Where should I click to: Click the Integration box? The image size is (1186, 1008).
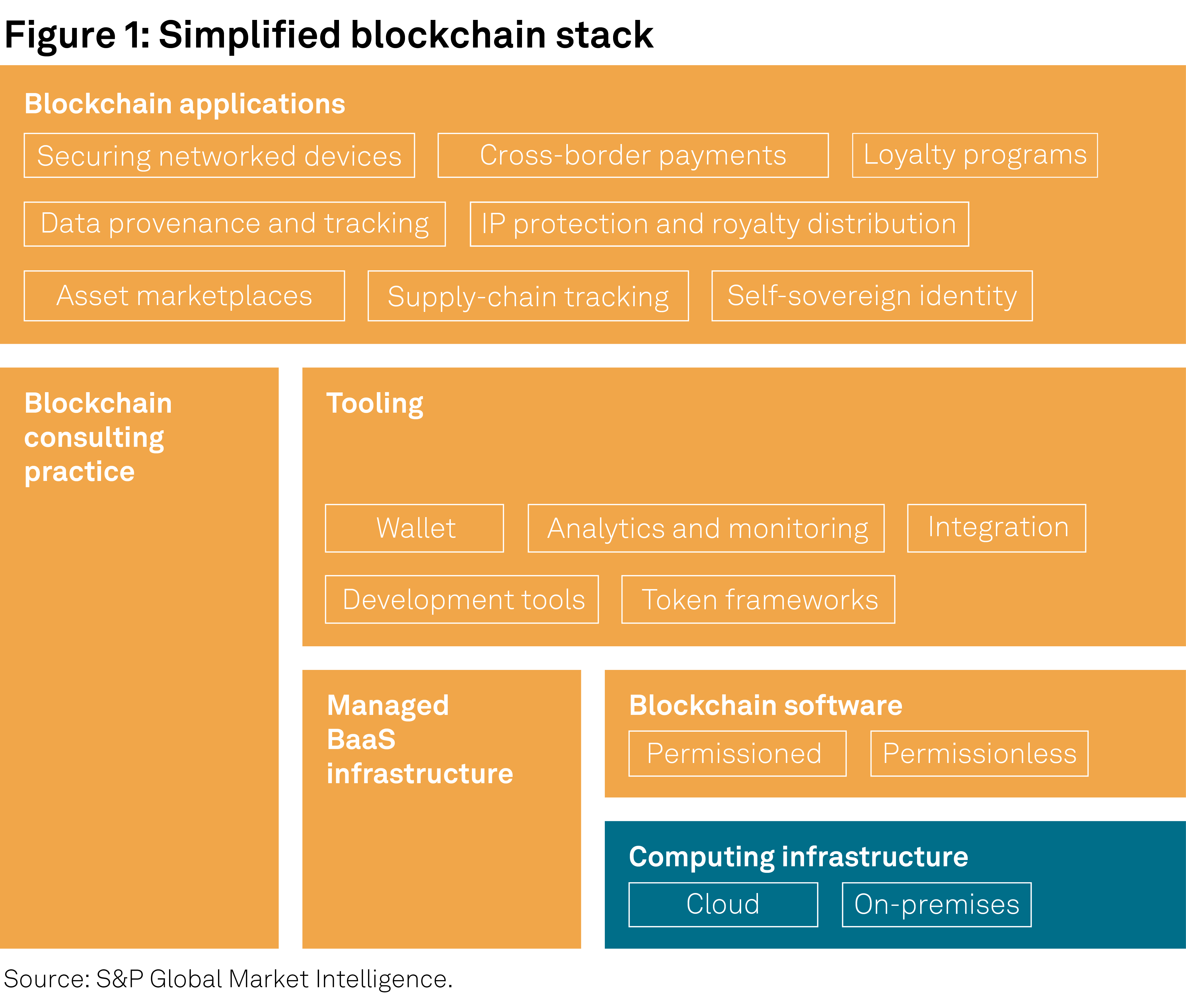coord(996,528)
